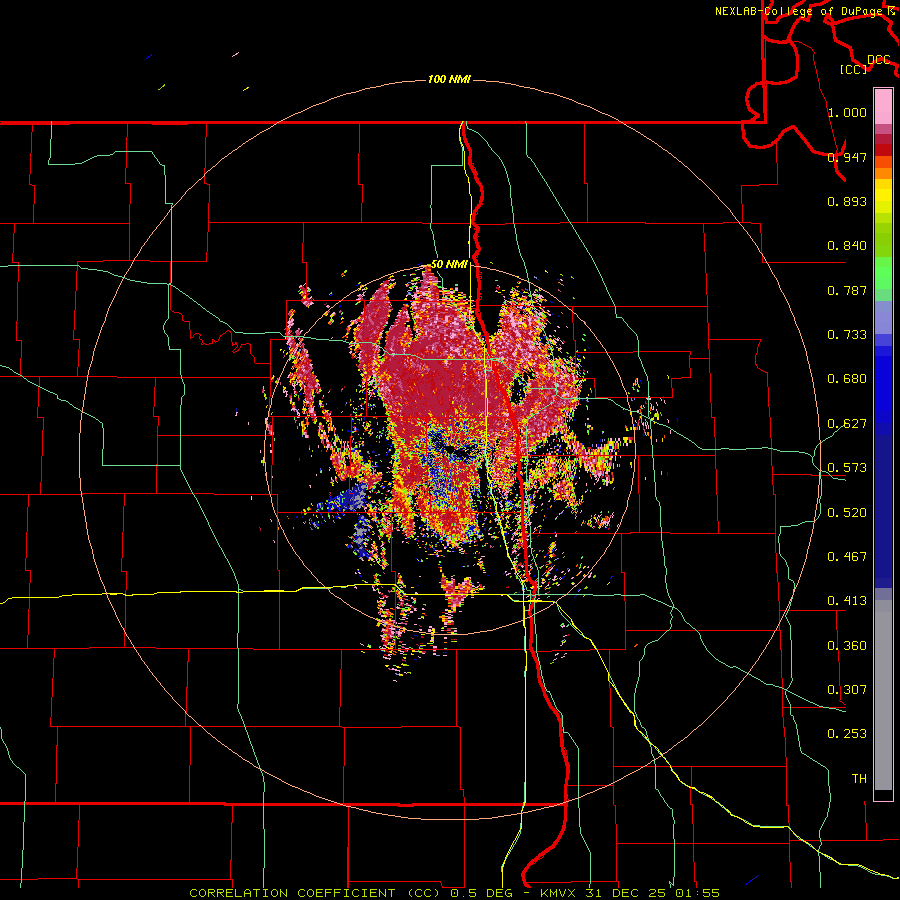
Task: Click the 0.5 DEG elevation text
Action: pos(484,893)
